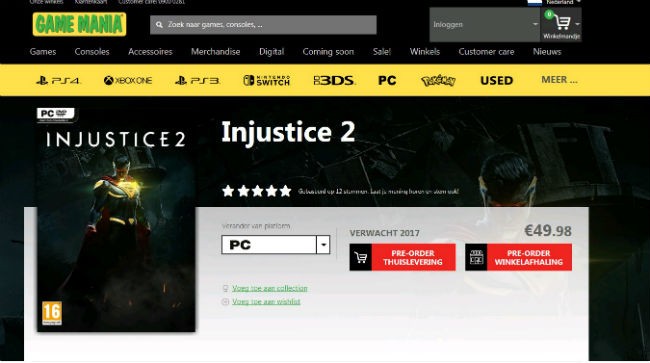Image resolution: width=650 pixels, height=363 pixels.
Task: Select the USED tab in yellow bar
Action: [497, 80]
